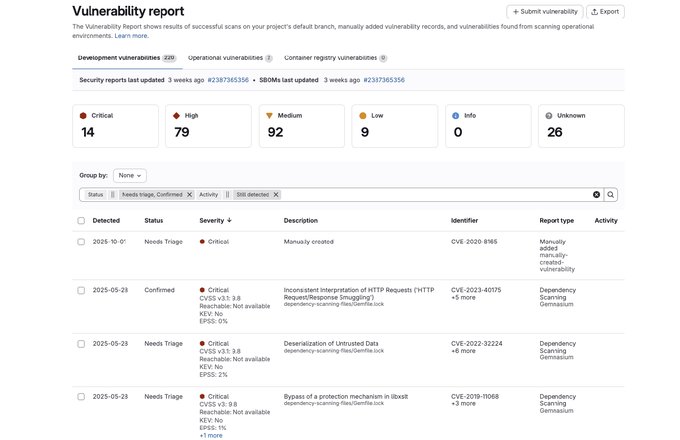Expand +1 more under CVSS details
The image size is (680, 440).
coord(211,436)
